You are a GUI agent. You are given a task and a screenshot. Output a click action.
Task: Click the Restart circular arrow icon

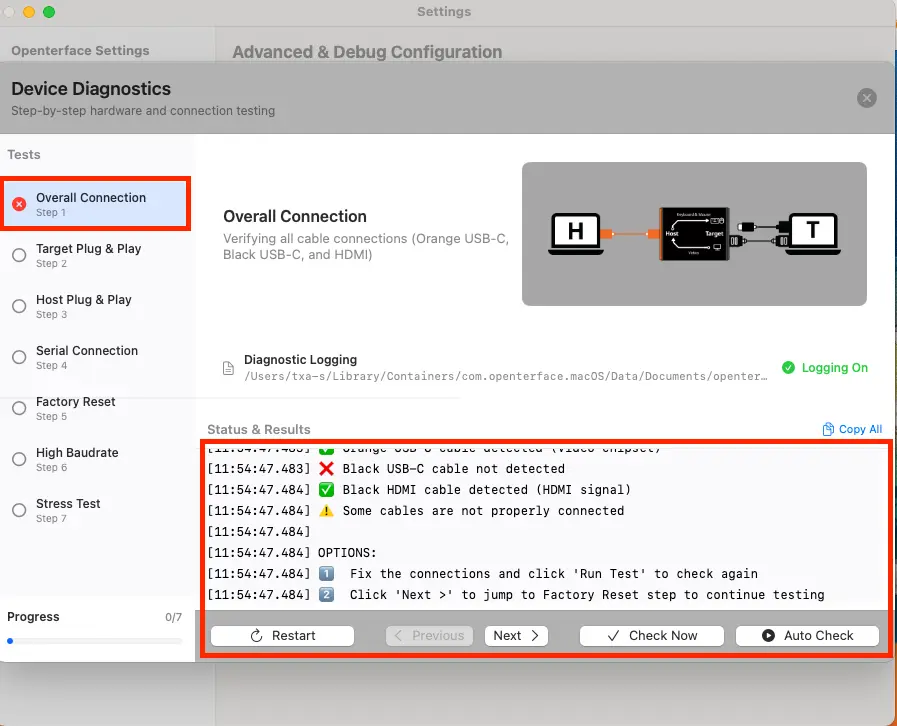pos(257,636)
